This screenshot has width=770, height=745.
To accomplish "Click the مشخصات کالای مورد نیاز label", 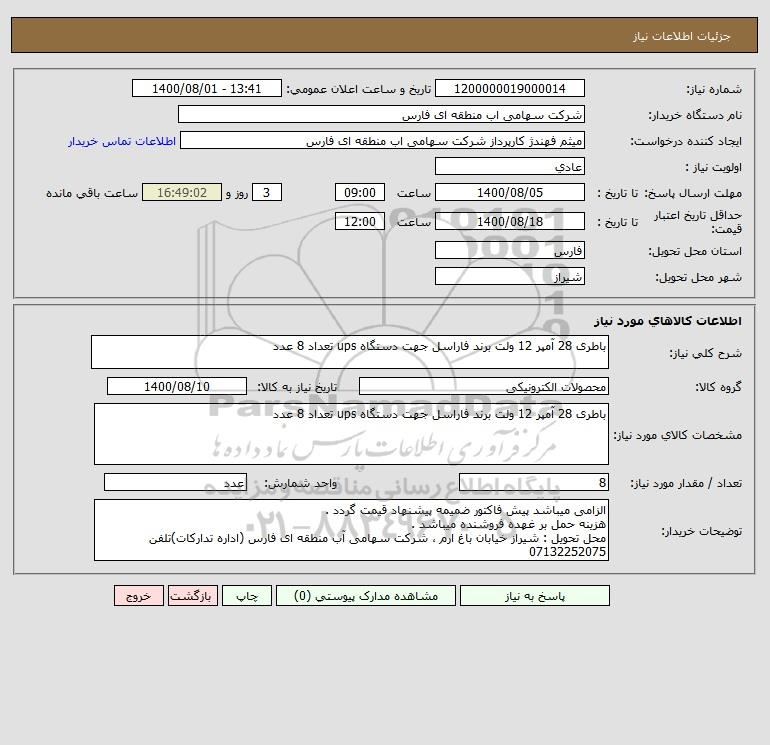I will click(678, 435).
